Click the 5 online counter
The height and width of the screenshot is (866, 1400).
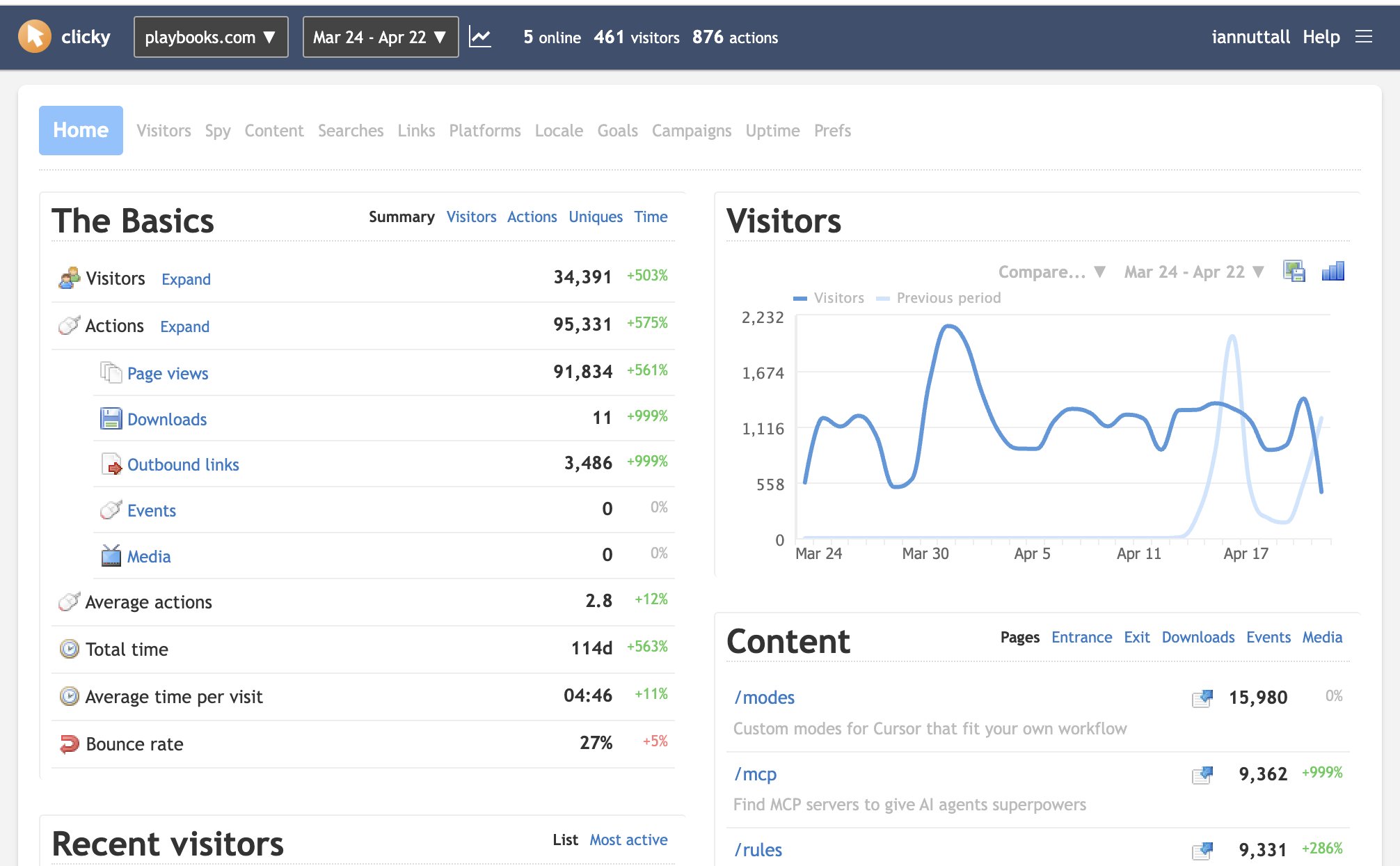pyautogui.click(x=552, y=37)
